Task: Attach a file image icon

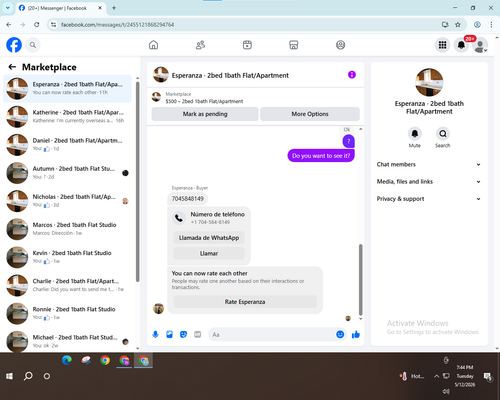Action: point(169,334)
